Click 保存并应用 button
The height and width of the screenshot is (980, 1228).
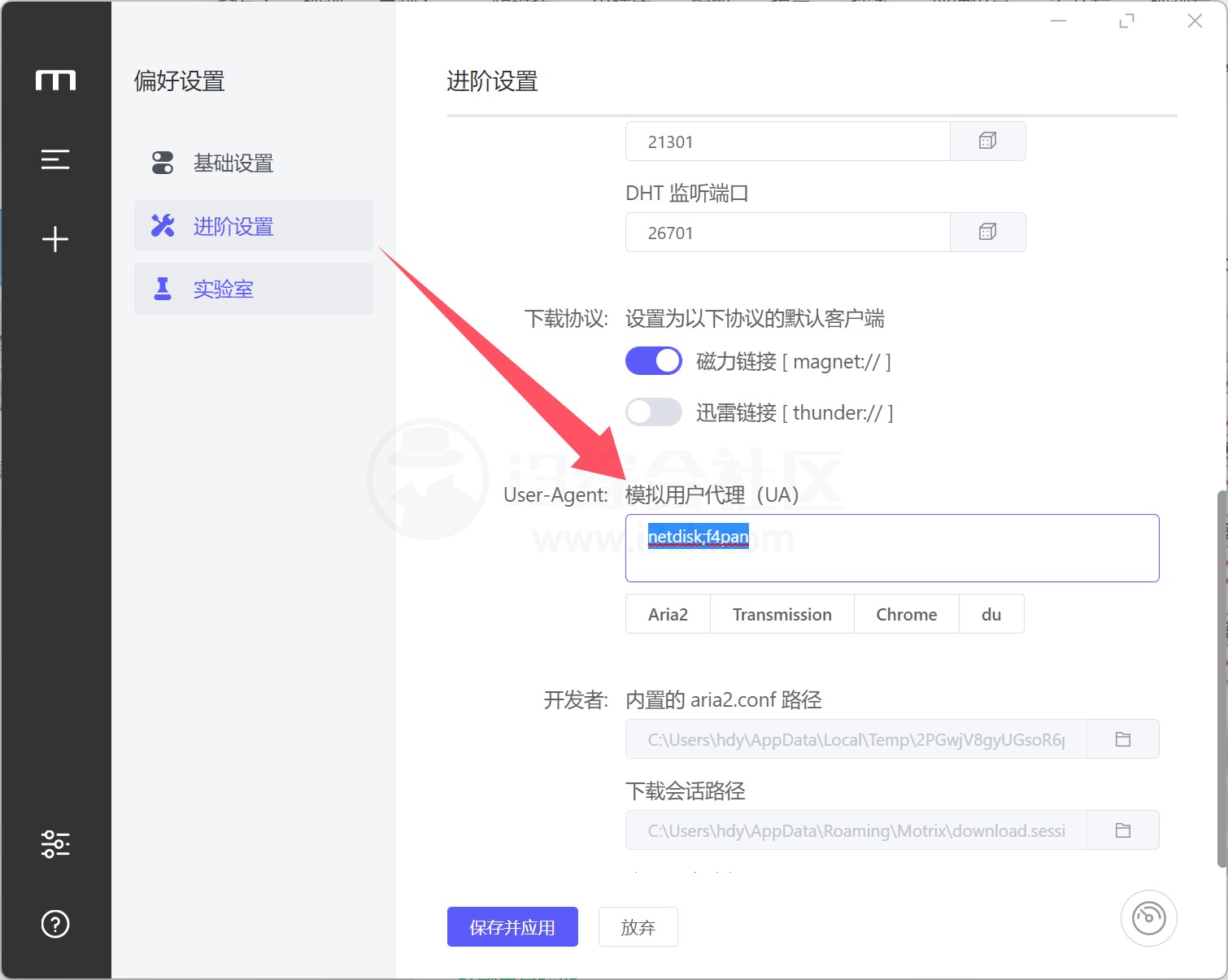click(x=512, y=927)
